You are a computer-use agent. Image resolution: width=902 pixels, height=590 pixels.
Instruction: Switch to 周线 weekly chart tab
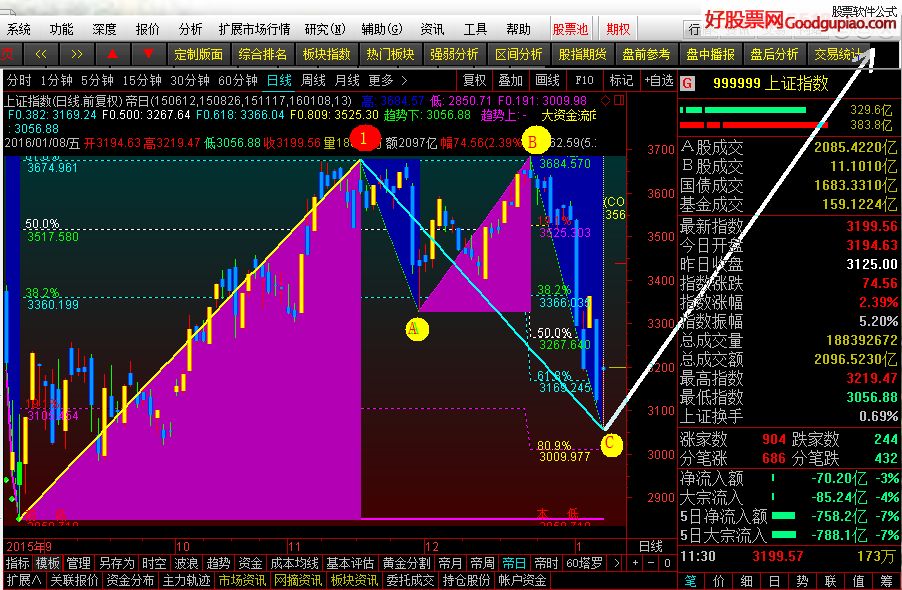(x=314, y=81)
